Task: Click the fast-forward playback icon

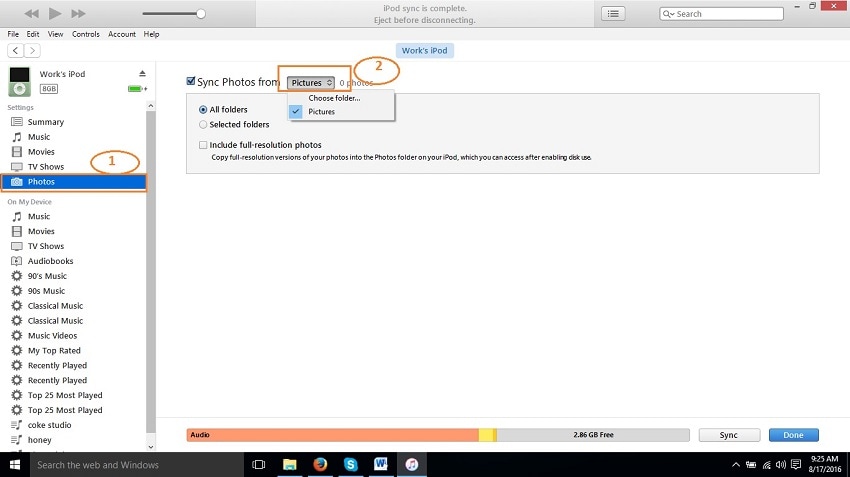Action: coord(78,14)
